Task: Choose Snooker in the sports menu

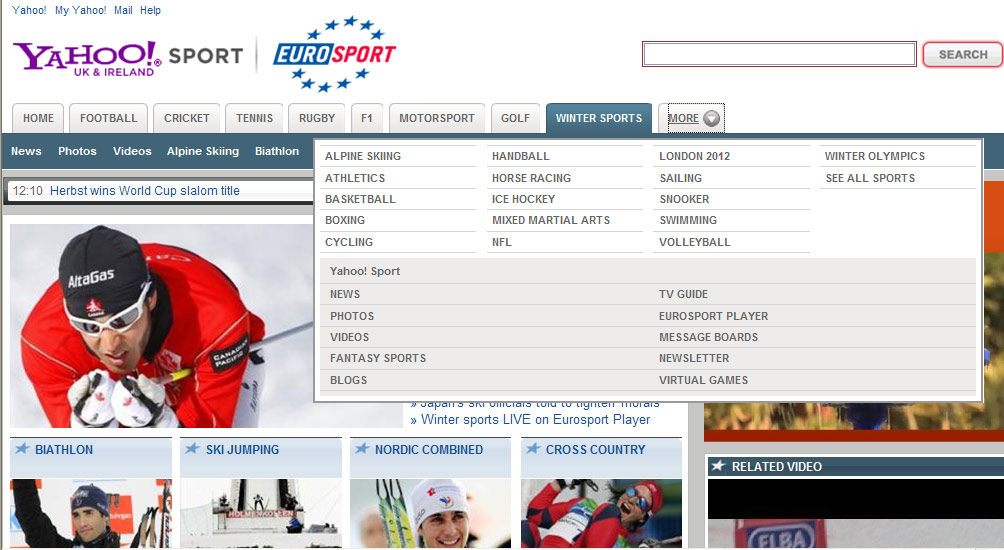Action: pos(684,199)
